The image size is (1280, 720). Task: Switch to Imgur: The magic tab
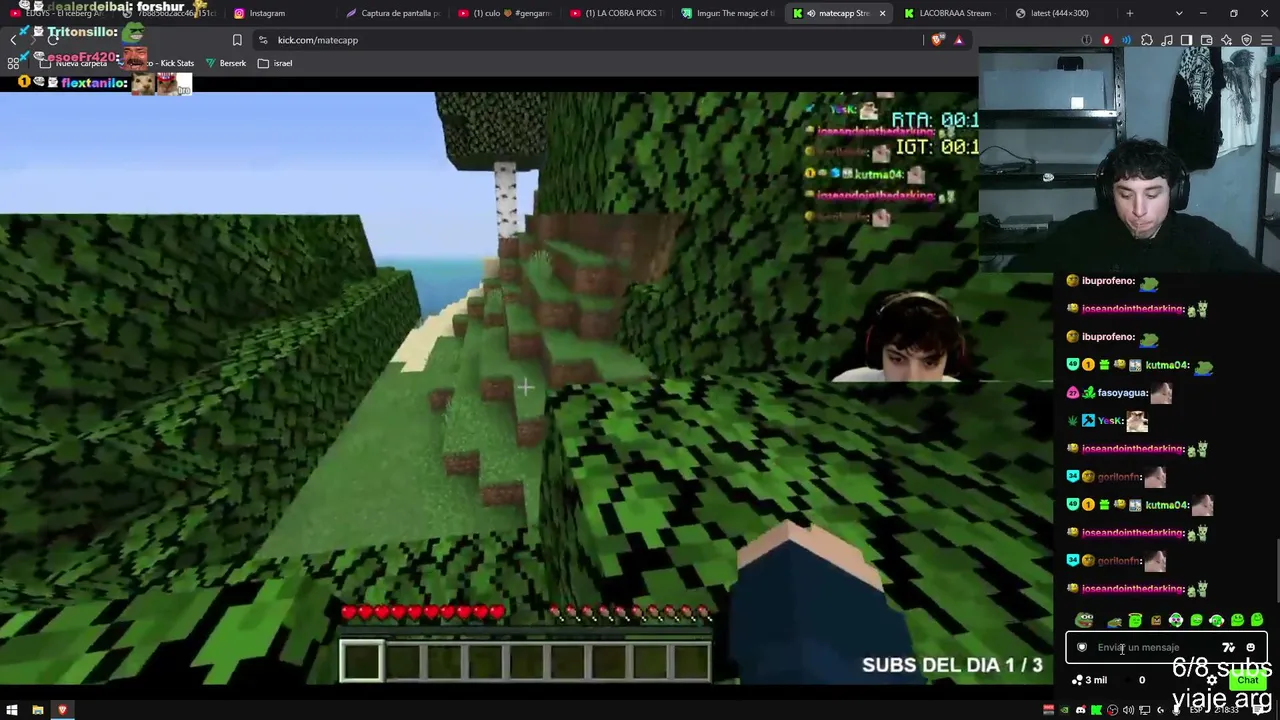click(730, 13)
